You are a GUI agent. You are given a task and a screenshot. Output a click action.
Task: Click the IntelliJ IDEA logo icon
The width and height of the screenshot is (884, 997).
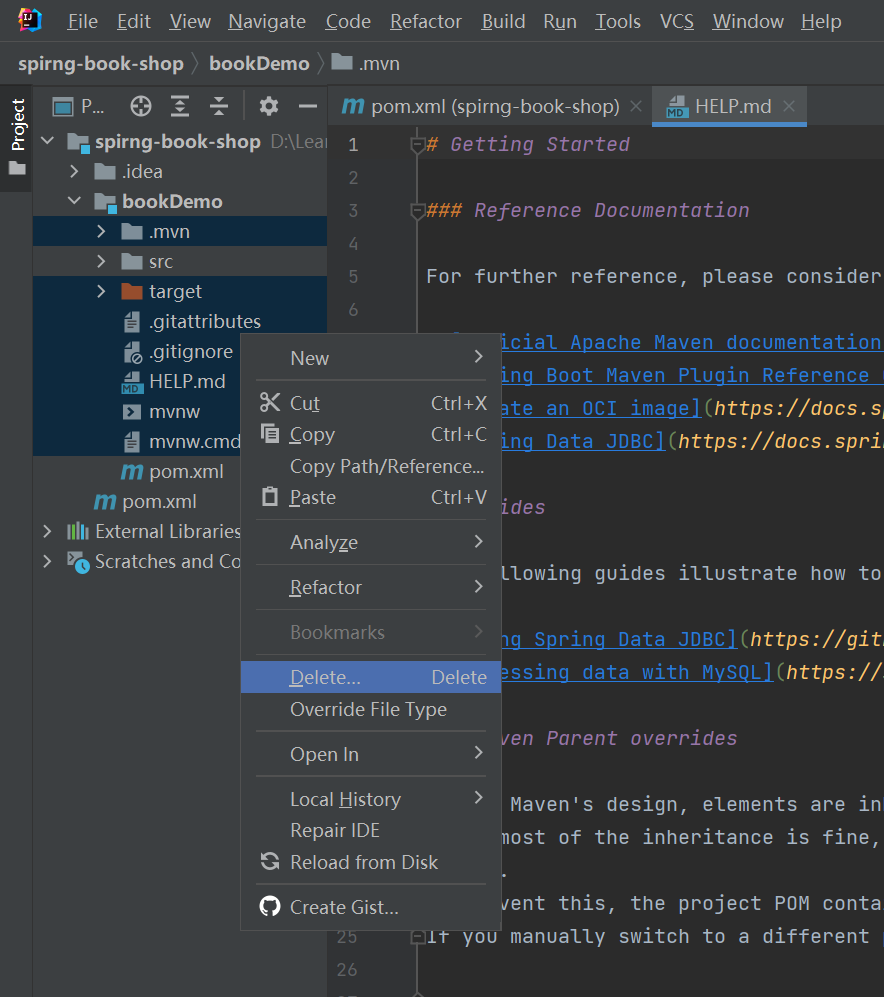[x=29, y=20]
